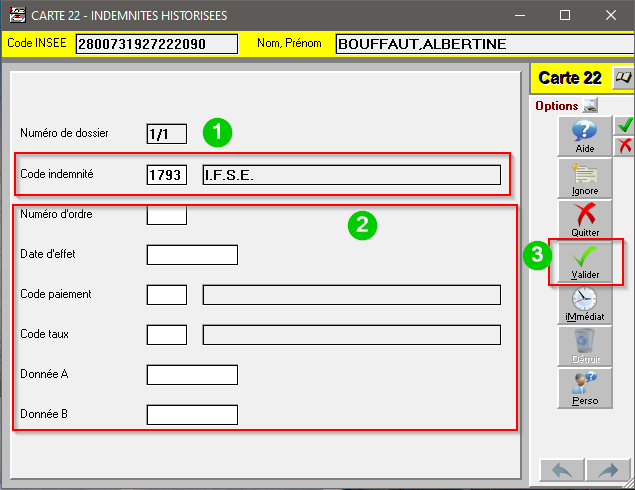
Task: Click the icon next to Options label
Action: [x=590, y=105]
